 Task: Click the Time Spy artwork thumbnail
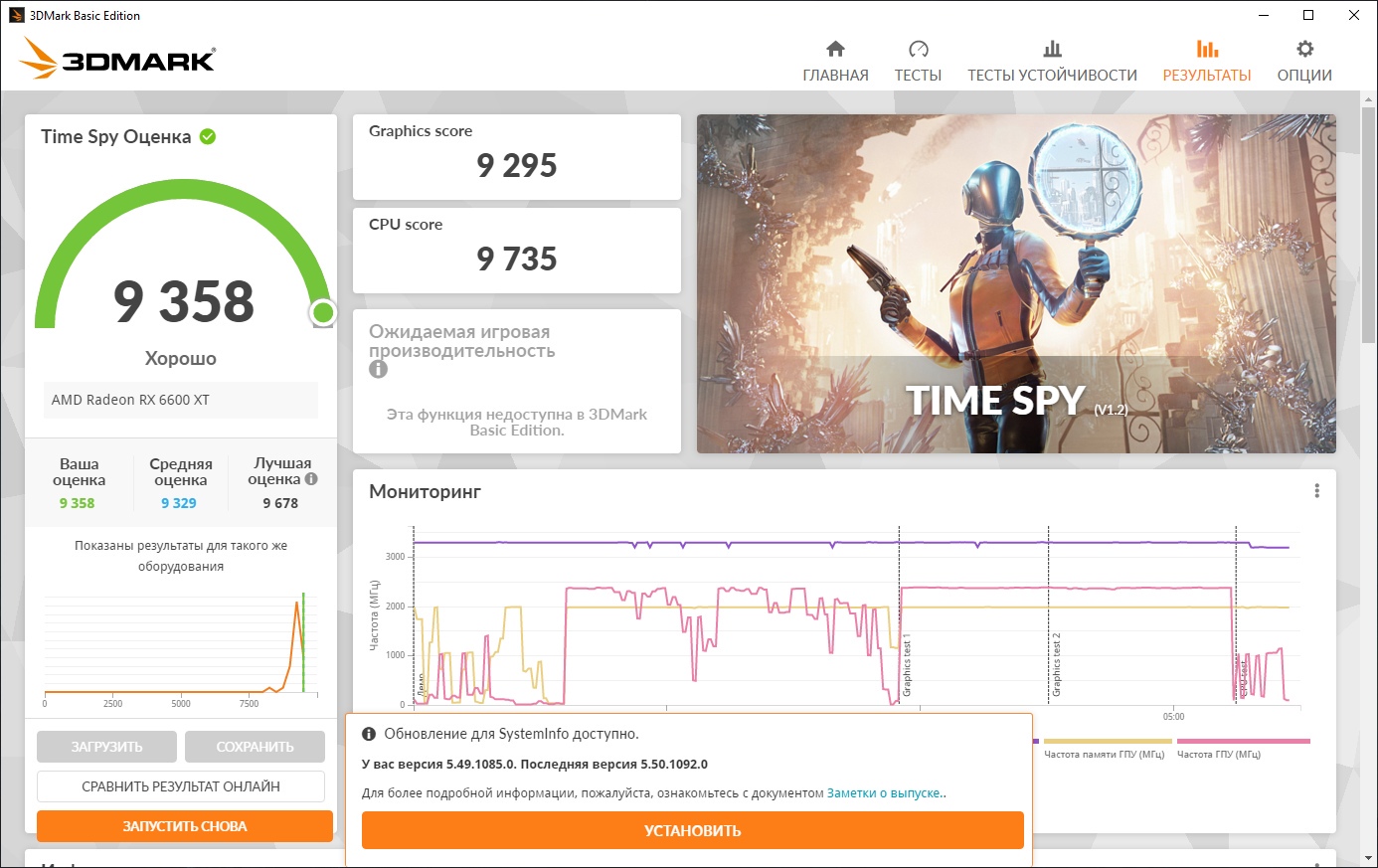pos(1016,284)
